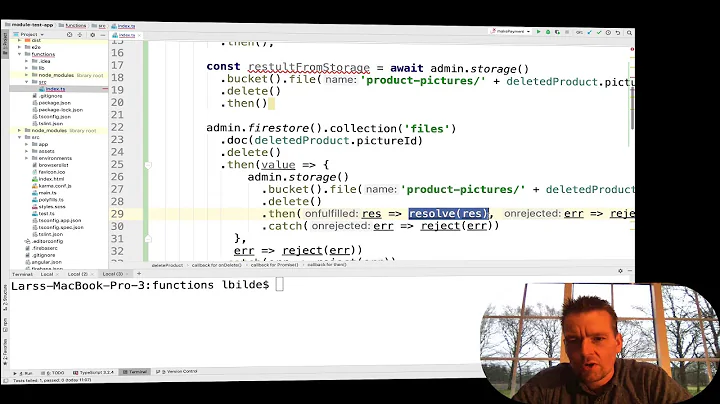Toggle the Favorites side tool window tab
The height and width of the screenshot is (404, 720).
[5, 352]
